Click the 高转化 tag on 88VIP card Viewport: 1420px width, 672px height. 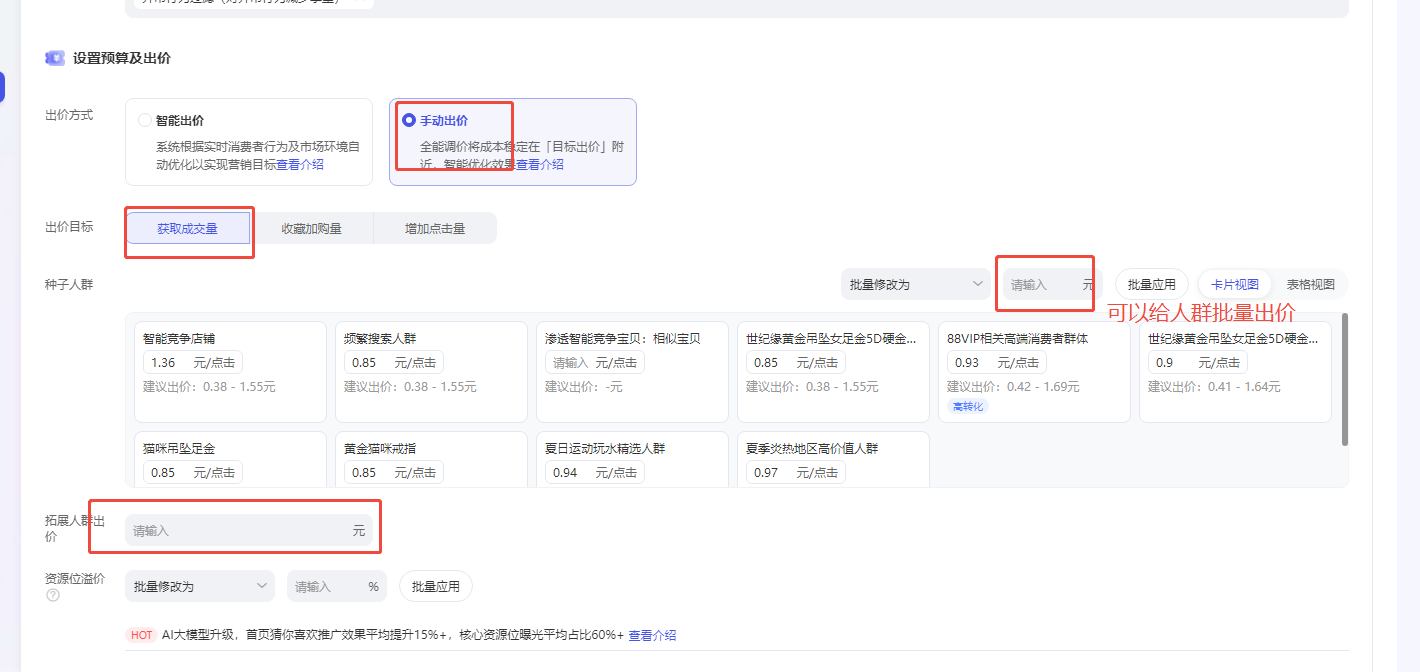(967, 406)
